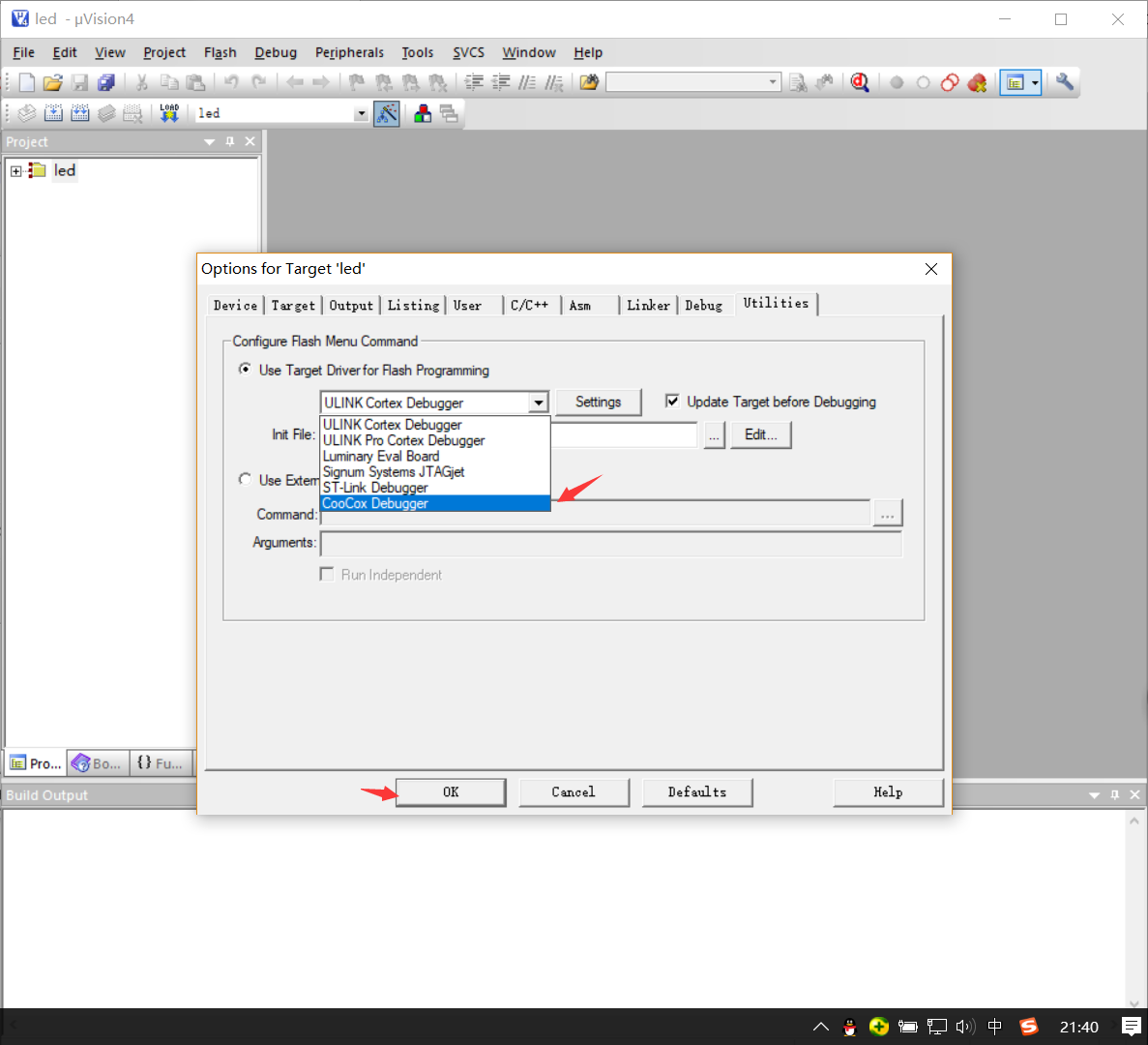Open the Flash menu
This screenshot has width=1148, height=1045.
tap(220, 52)
